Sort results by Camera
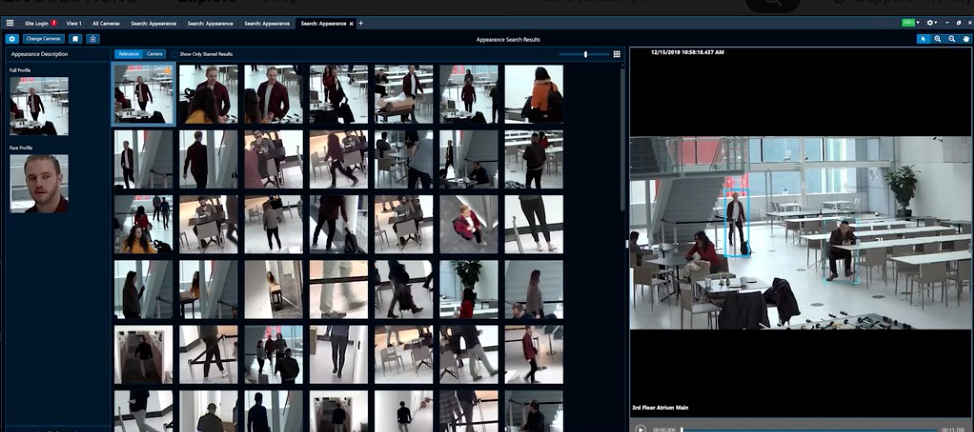 [155, 54]
